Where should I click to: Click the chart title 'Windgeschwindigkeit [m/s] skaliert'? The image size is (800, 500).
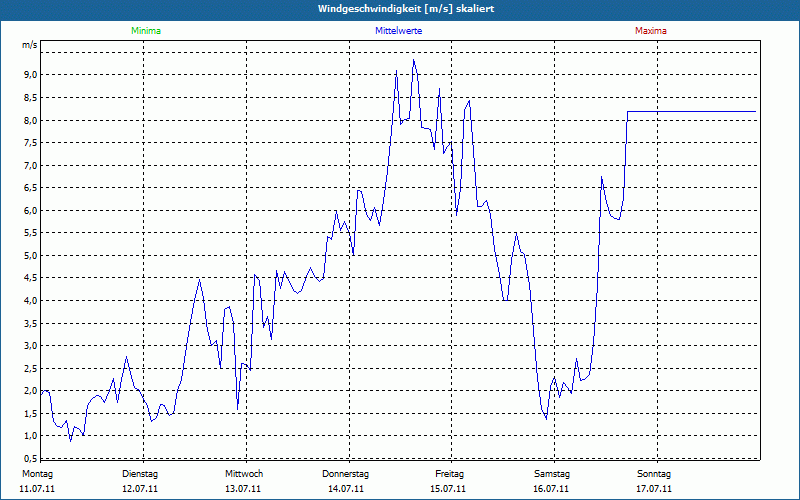(x=406, y=9)
